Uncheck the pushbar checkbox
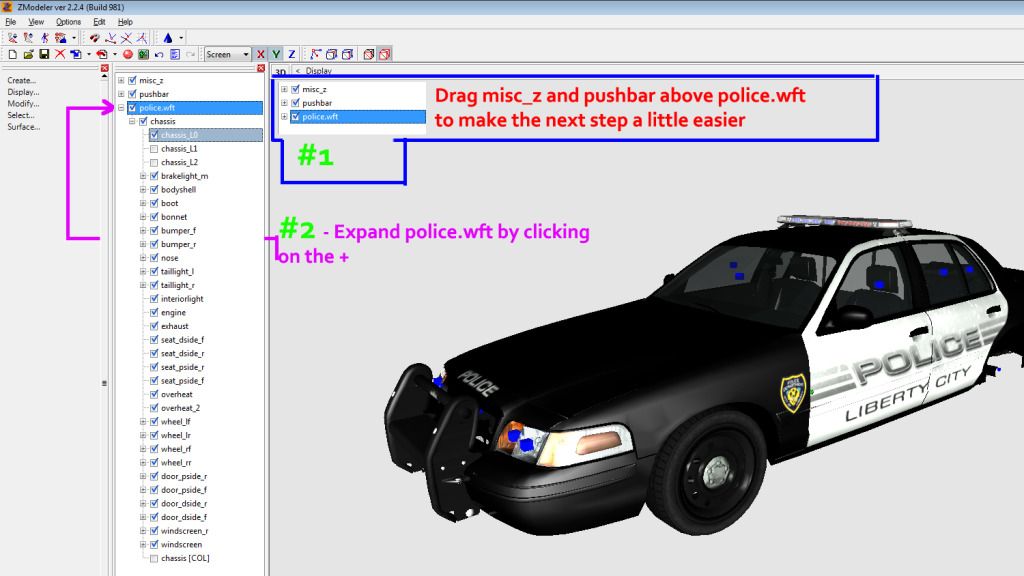The image size is (1024, 576). 133,94
